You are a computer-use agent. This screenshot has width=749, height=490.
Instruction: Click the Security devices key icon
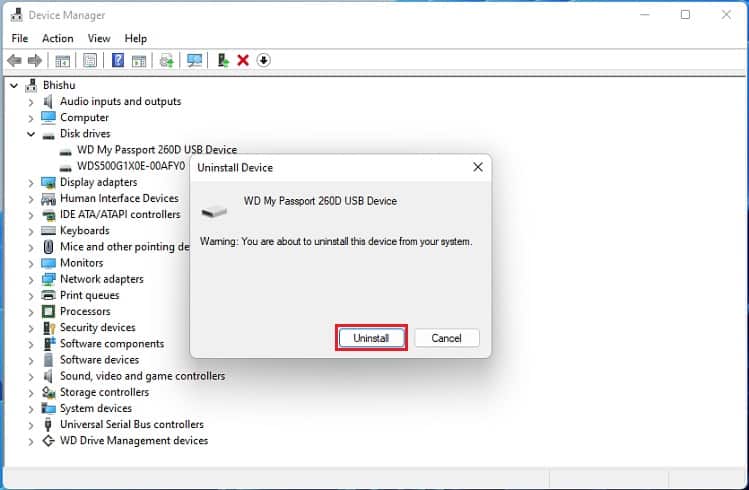tap(49, 328)
